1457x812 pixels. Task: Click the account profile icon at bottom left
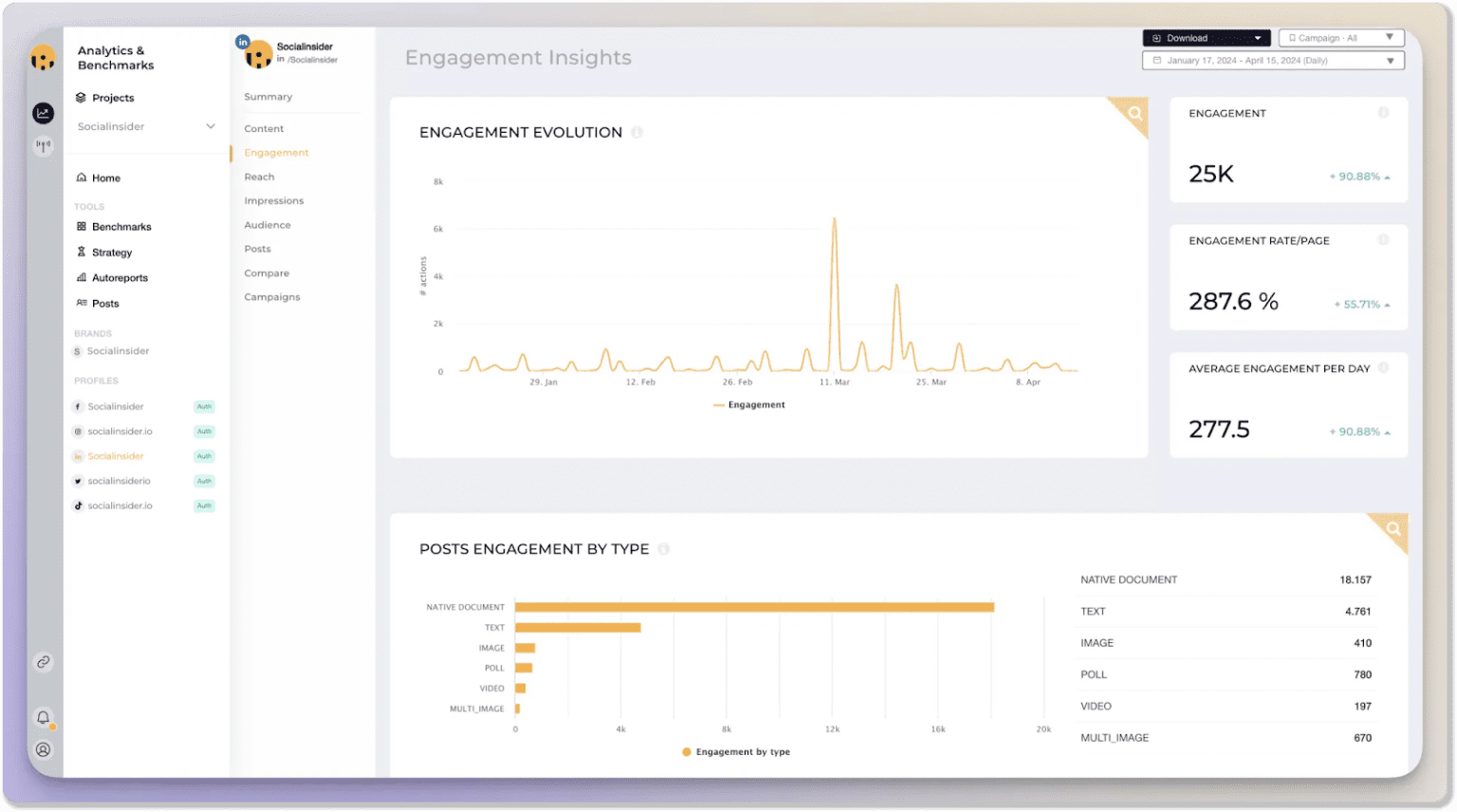pyautogui.click(x=43, y=749)
